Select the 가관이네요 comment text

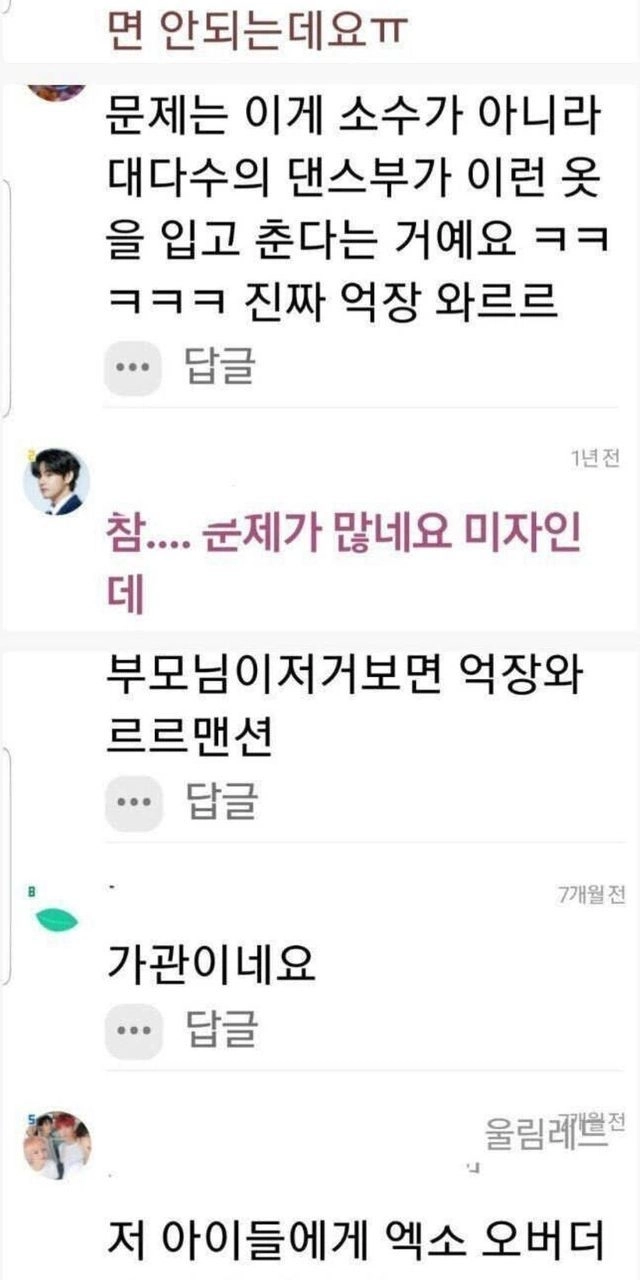210,963
